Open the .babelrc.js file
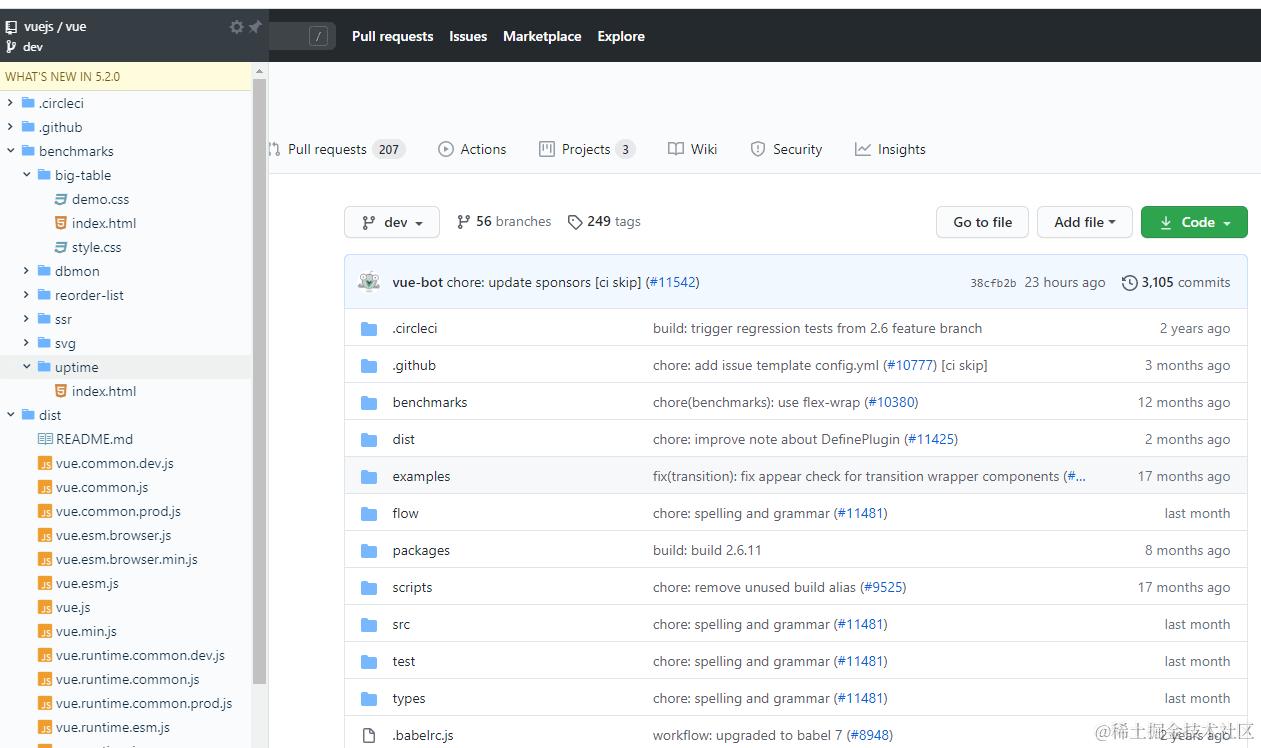The height and width of the screenshot is (748, 1261). click(x=423, y=735)
